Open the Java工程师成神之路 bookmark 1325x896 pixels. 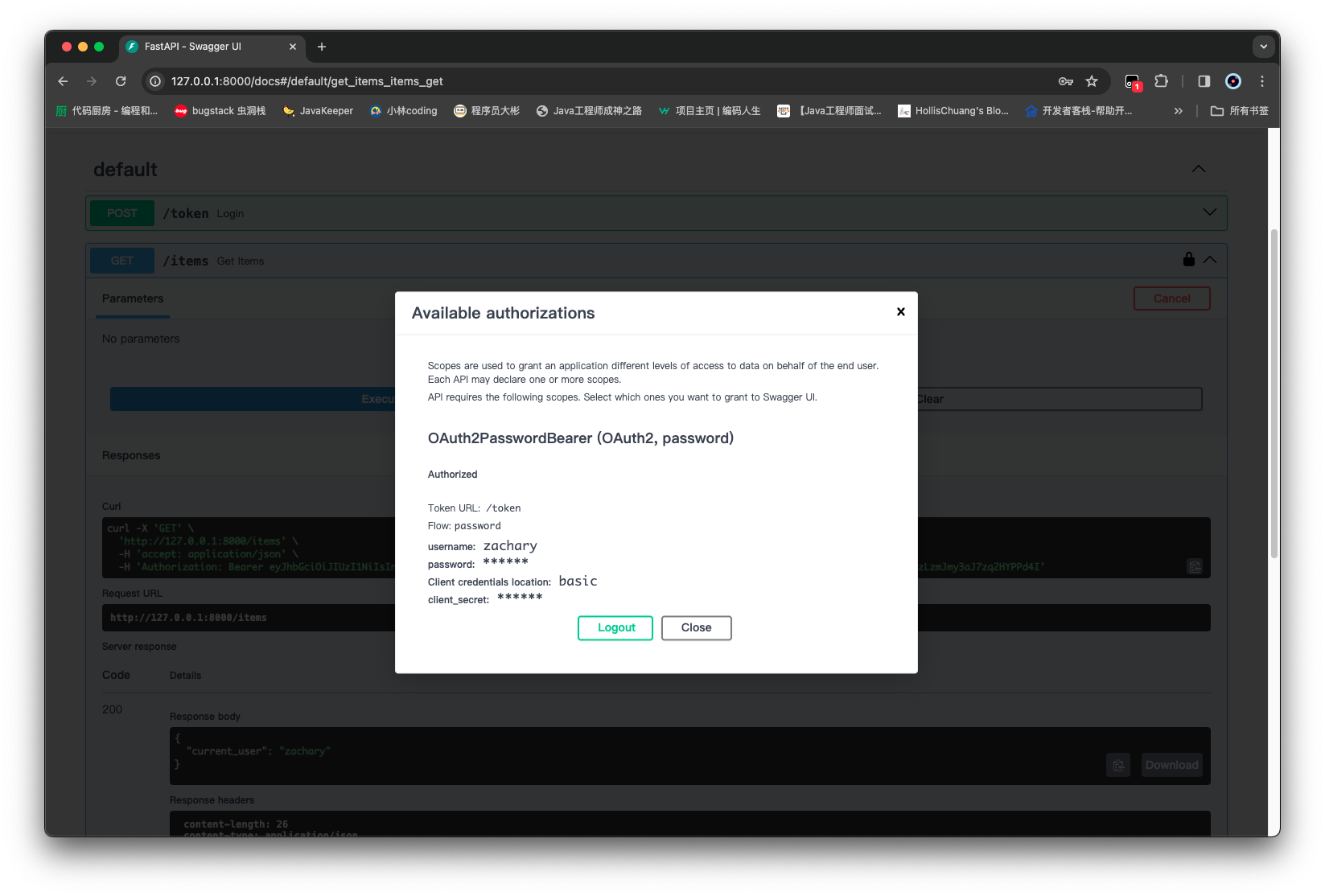pyautogui.click(x=589, y=111)
